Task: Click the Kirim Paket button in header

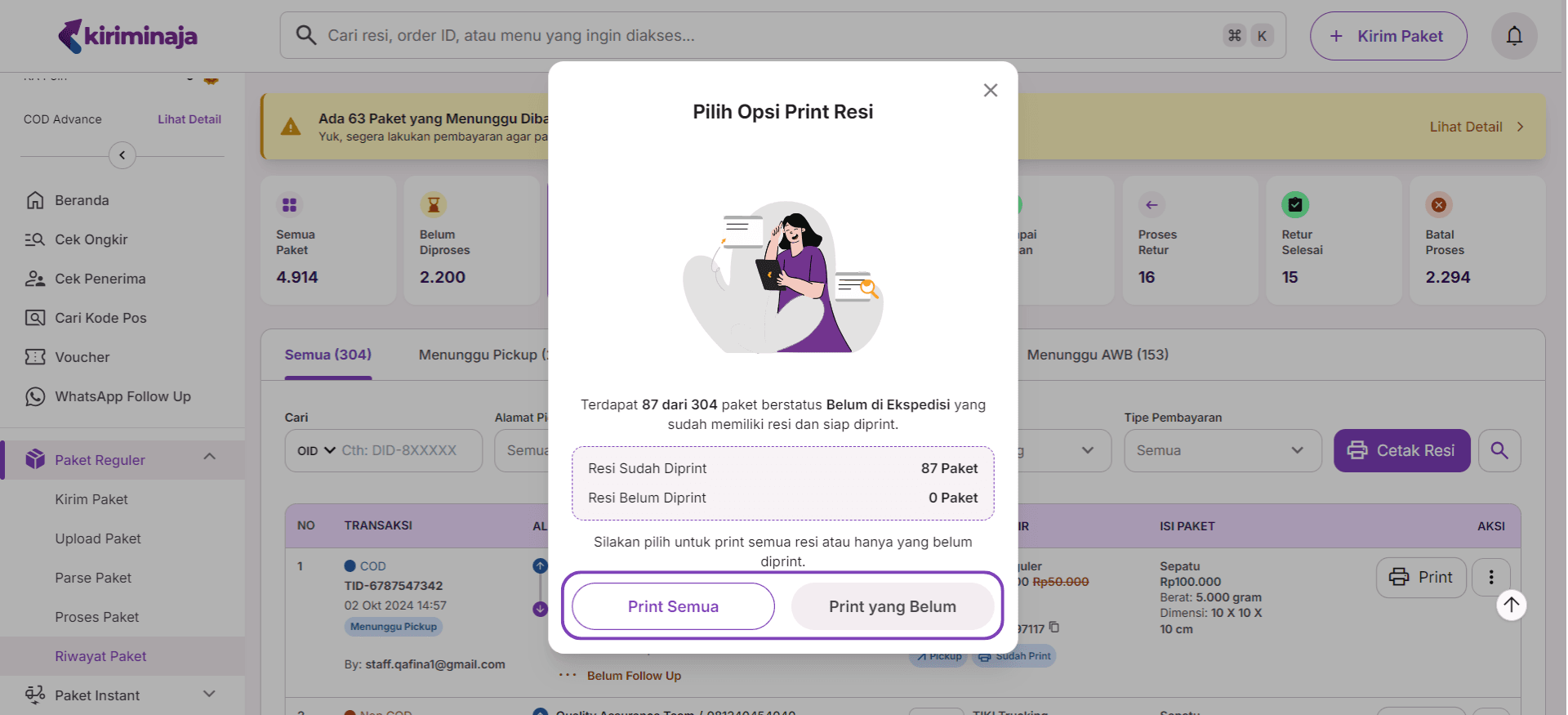Action: pyautogui.click(x=1388, y=36)
